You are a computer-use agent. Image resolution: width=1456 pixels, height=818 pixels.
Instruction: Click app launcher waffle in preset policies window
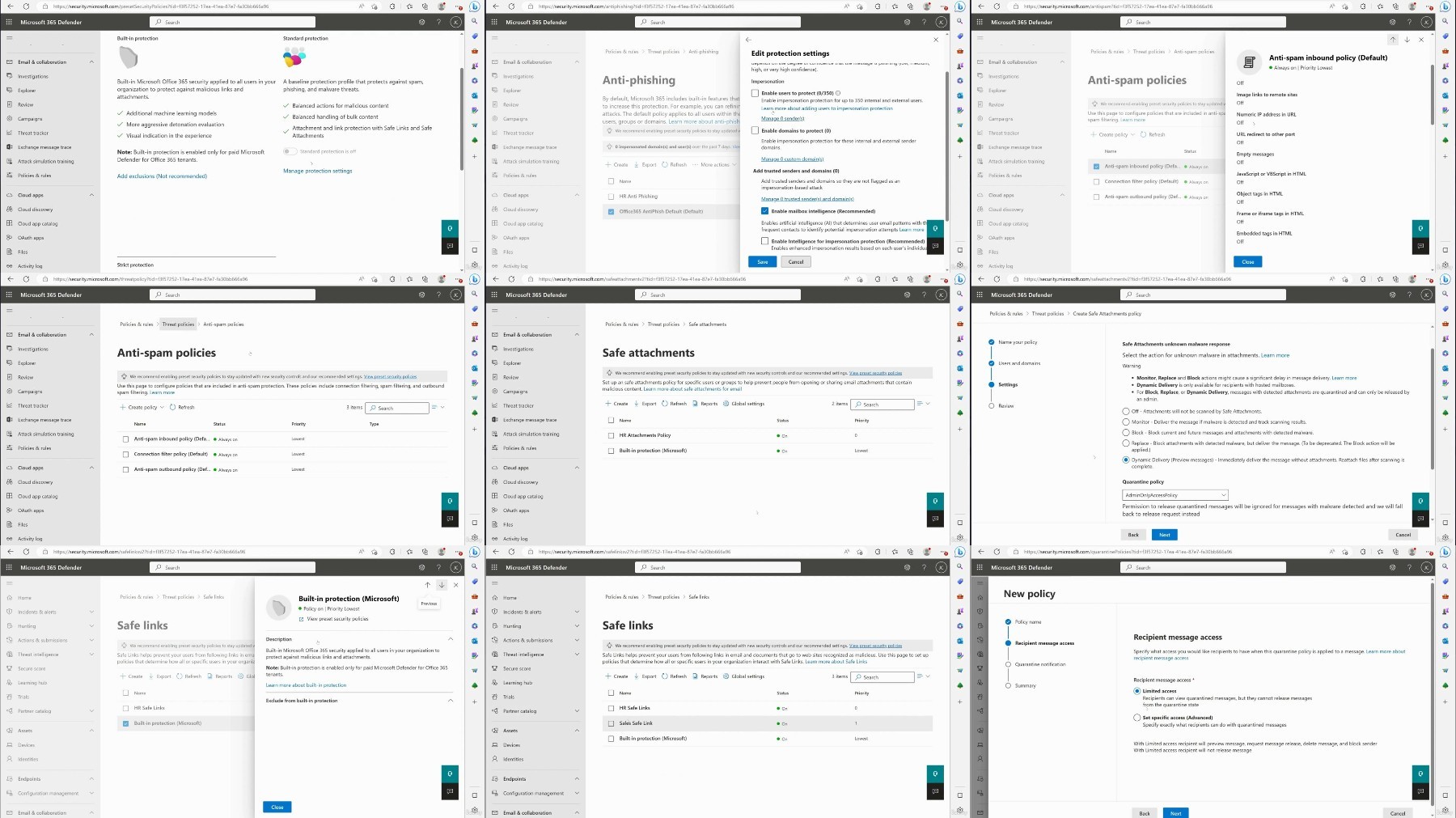pos(9,22)
